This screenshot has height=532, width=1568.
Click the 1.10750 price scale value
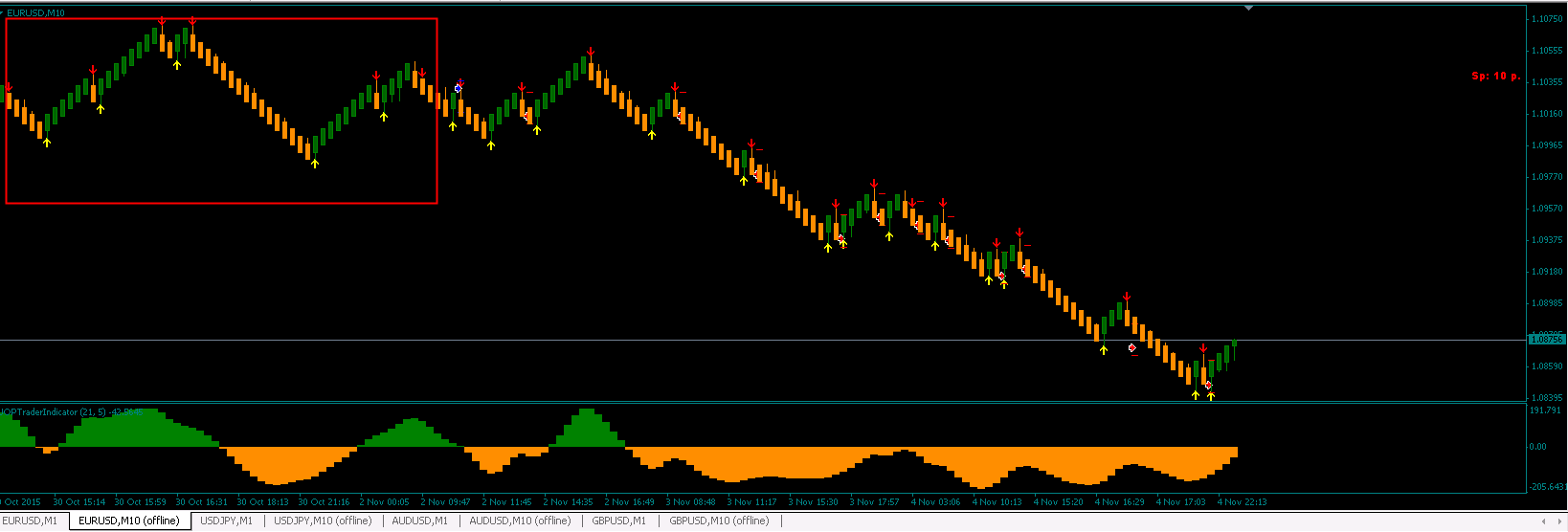coord(1547,19)
